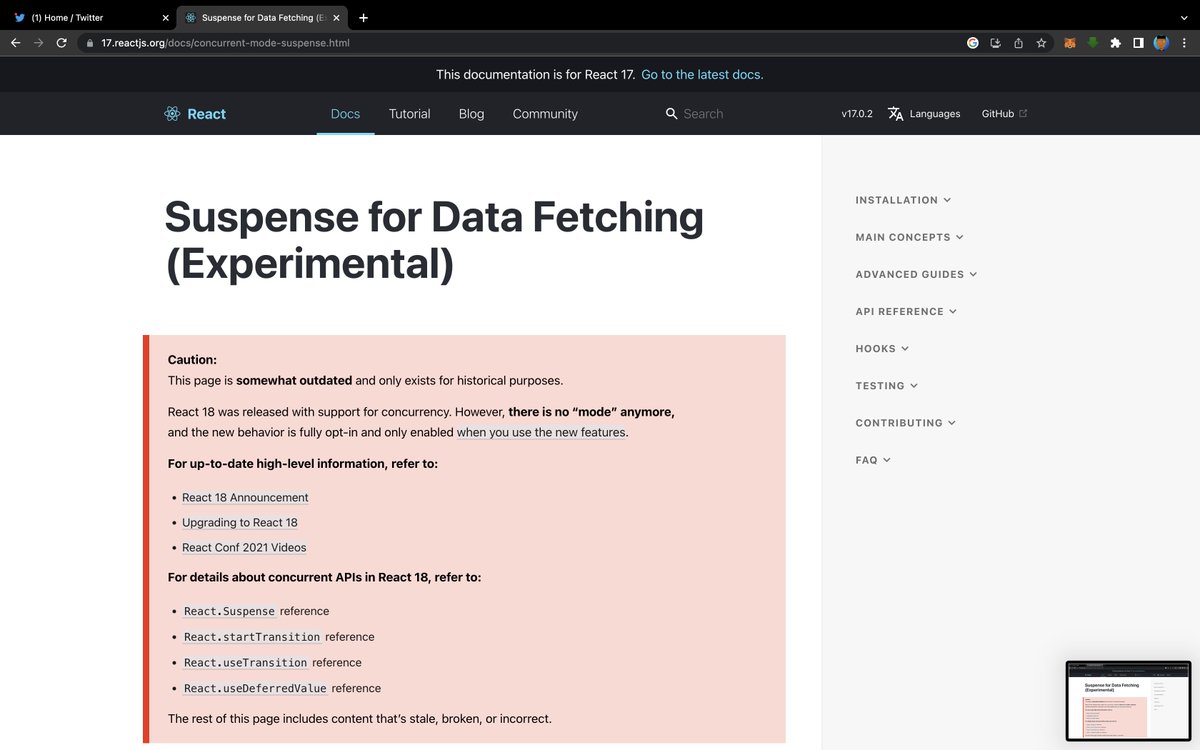Click the search magnifier icon
1200x750 pixels.
[672, 114]
